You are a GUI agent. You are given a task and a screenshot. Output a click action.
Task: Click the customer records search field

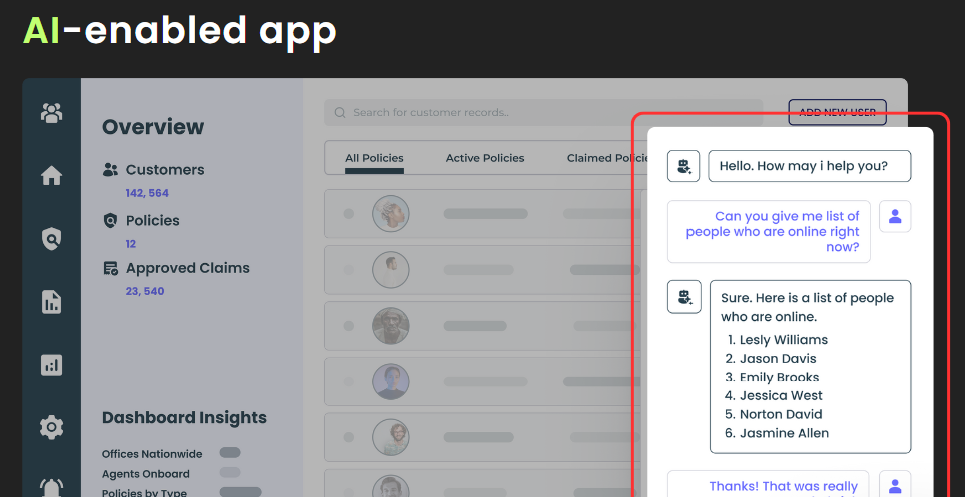[x=540, y=113]
